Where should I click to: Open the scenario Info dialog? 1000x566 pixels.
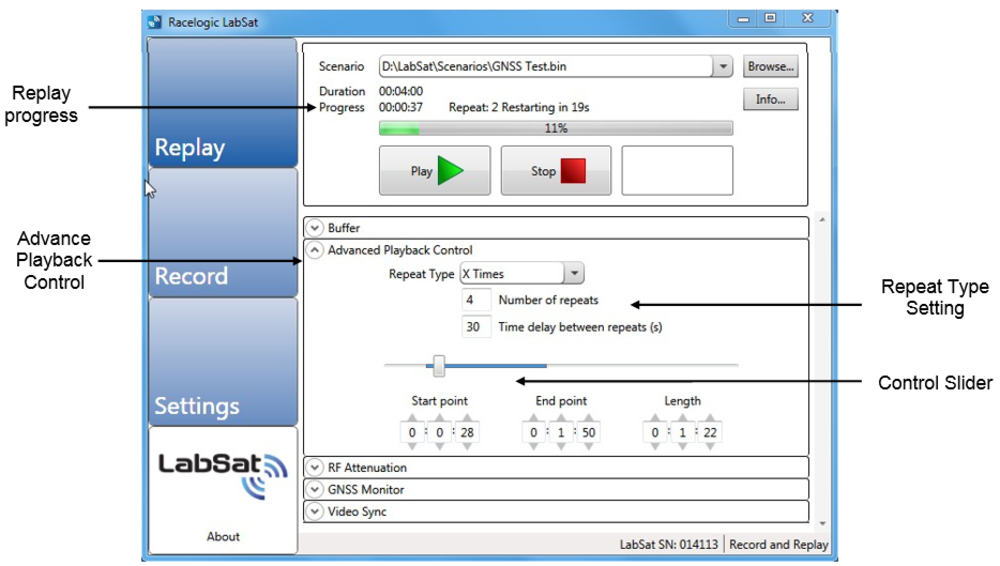click(x=770, y=99)
